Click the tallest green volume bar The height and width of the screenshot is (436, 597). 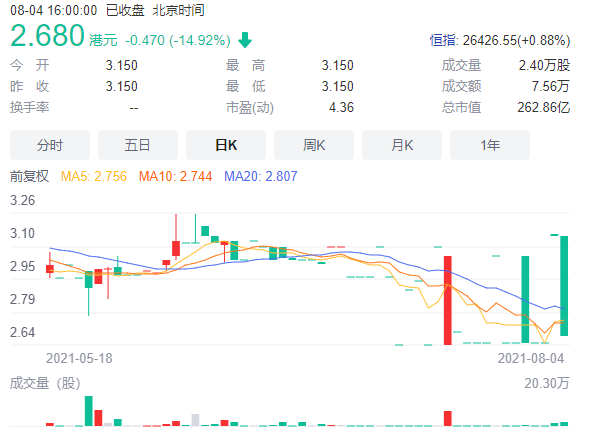point(89,411)
